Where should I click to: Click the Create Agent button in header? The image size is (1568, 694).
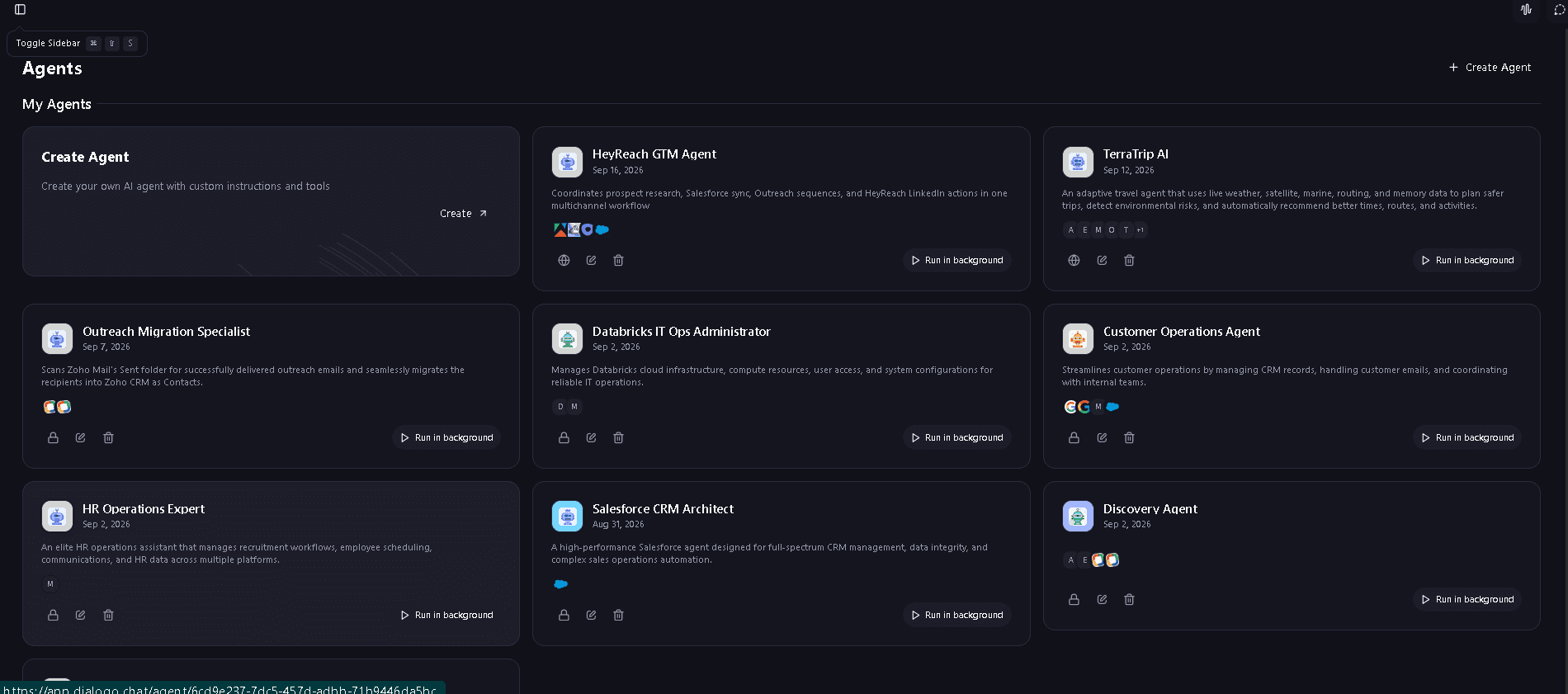pos(1490,68)
